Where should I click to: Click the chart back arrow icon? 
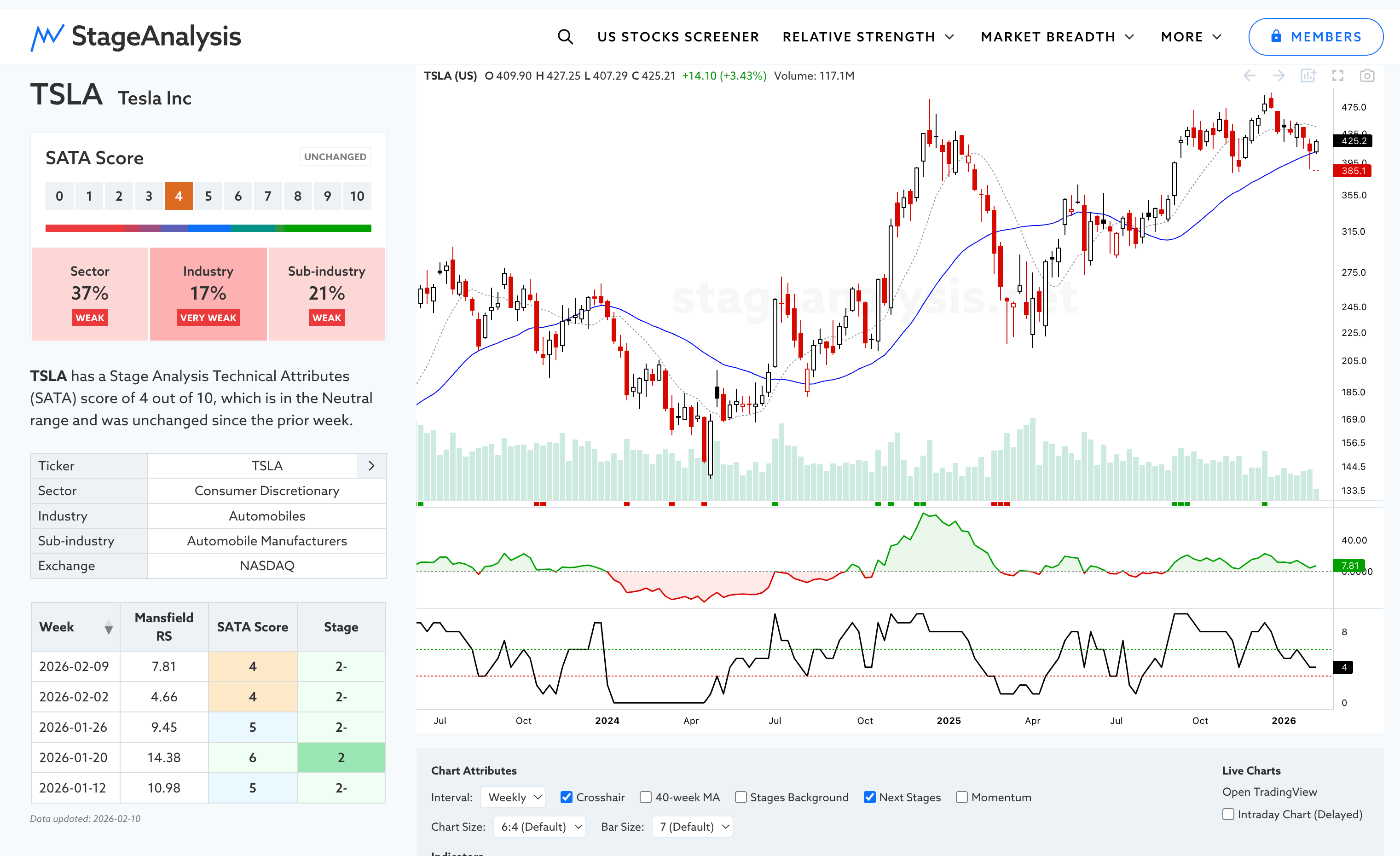tap(1249, 75)
